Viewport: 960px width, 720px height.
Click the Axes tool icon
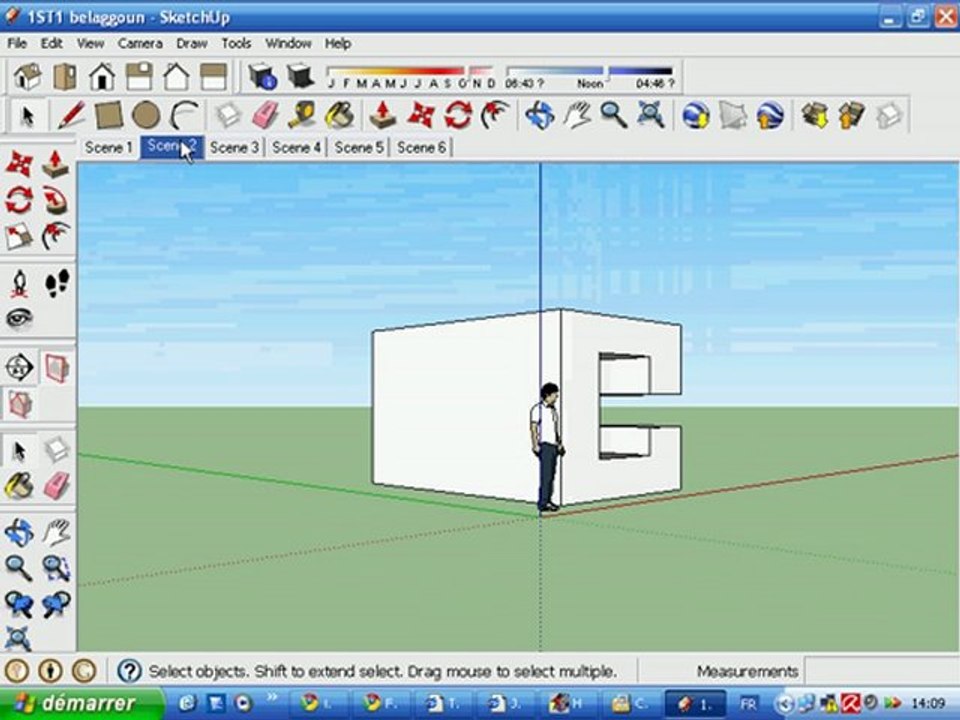[x=19, y=367]
